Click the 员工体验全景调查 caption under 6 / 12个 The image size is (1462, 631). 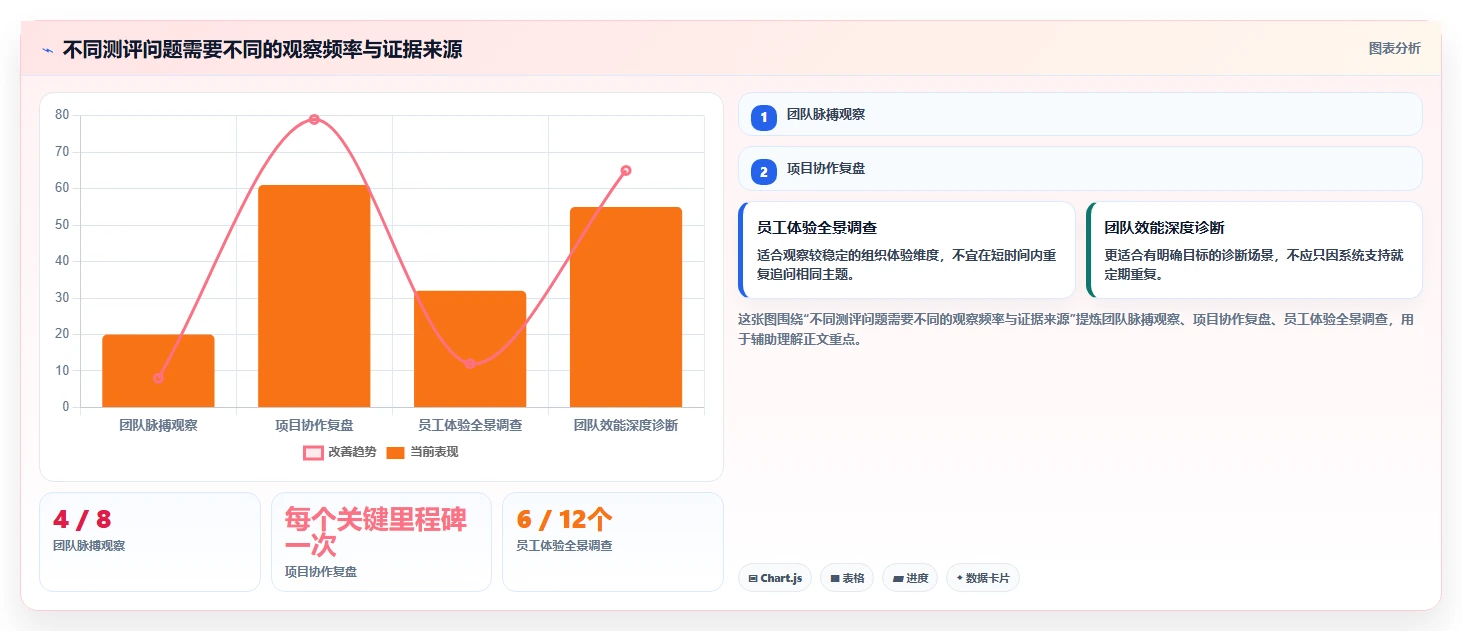564,546
